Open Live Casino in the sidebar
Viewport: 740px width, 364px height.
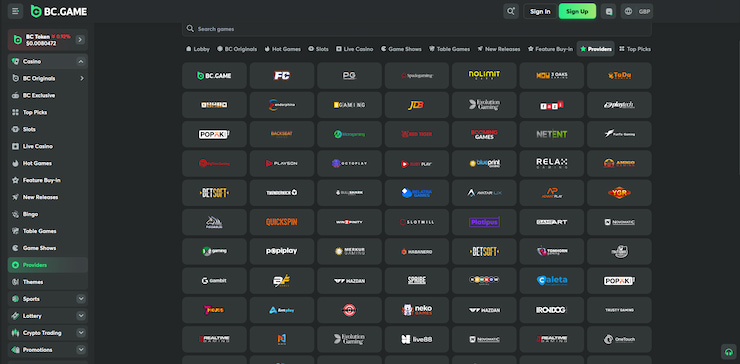coord(48,146)
